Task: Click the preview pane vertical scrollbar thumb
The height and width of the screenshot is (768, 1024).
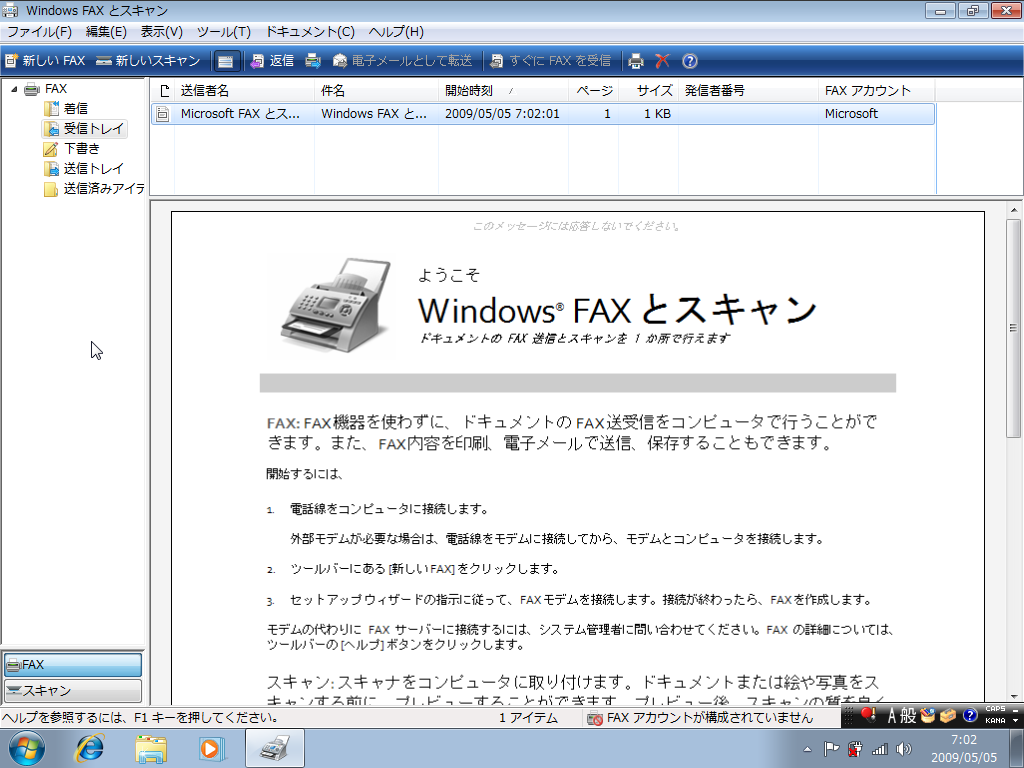Action: [x=1014, y=328]
